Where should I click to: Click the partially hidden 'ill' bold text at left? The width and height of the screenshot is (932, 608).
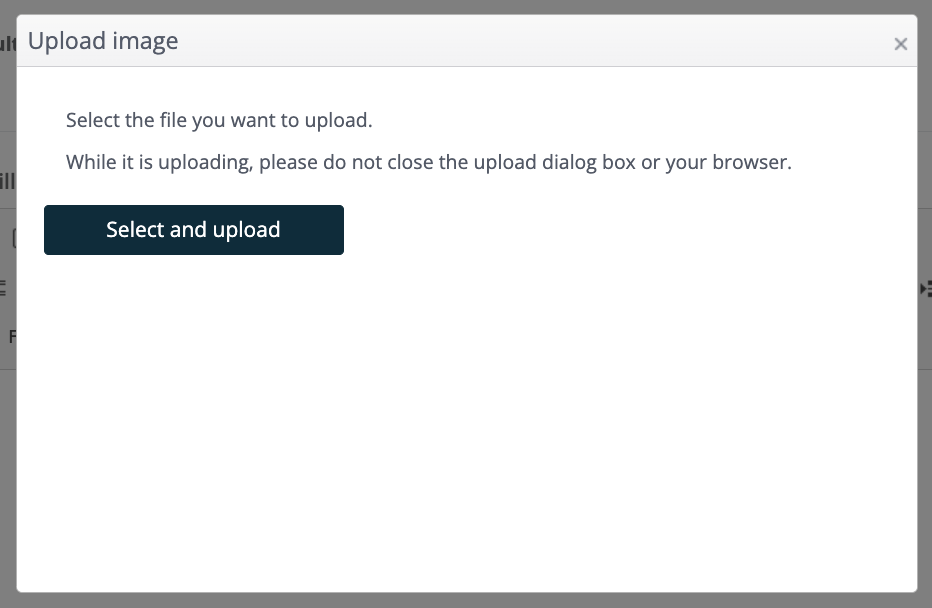[x=8, y=181]
